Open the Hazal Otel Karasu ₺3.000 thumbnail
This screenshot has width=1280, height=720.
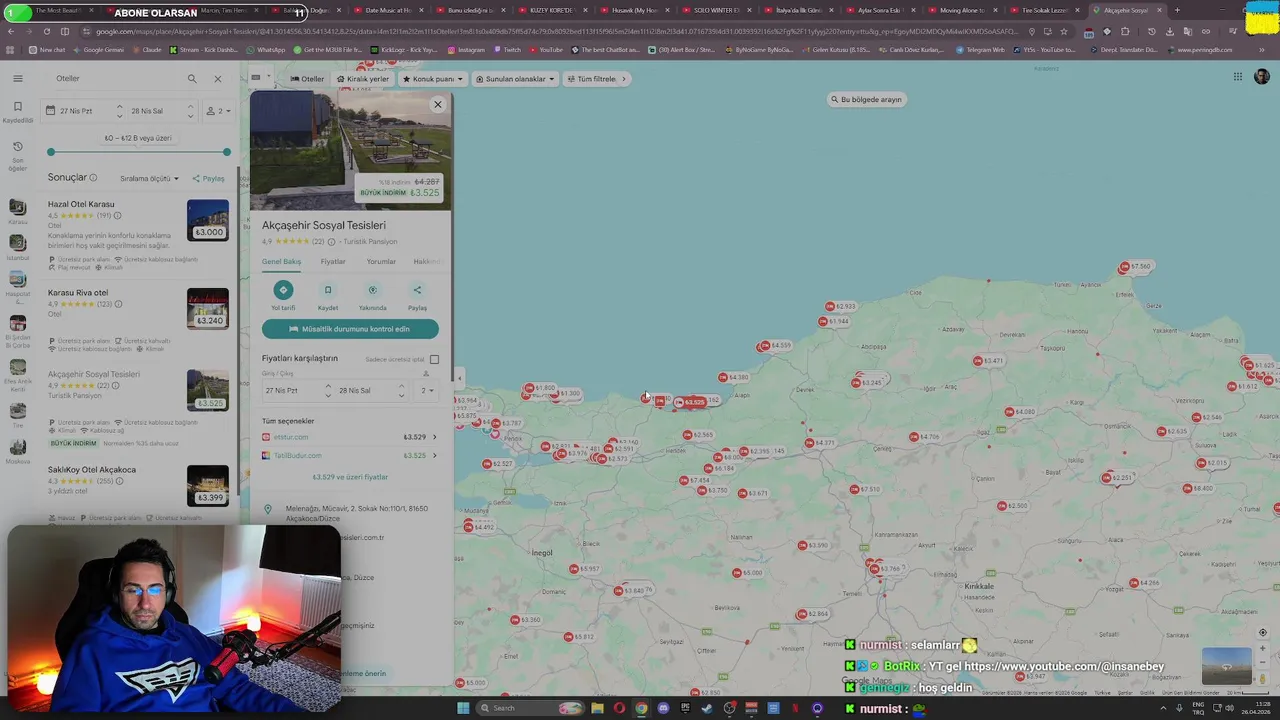pyautogui.click(x=208, y=220)
